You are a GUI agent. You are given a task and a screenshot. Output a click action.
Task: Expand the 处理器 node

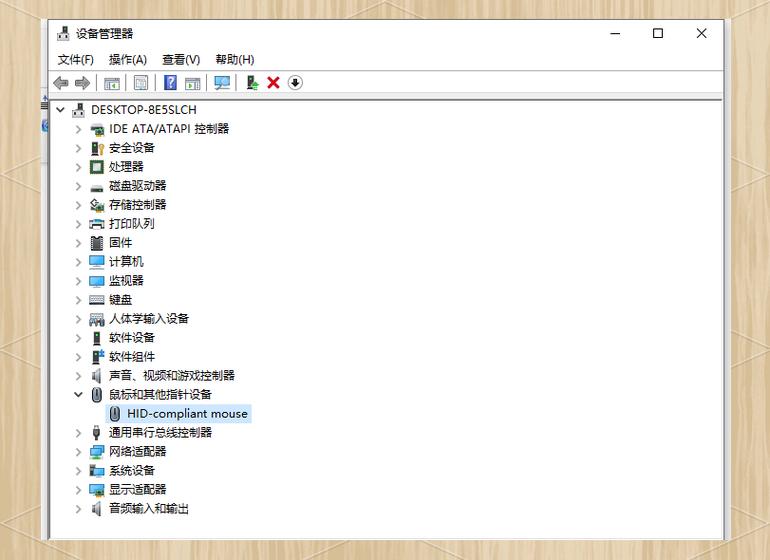click(79, 167)
